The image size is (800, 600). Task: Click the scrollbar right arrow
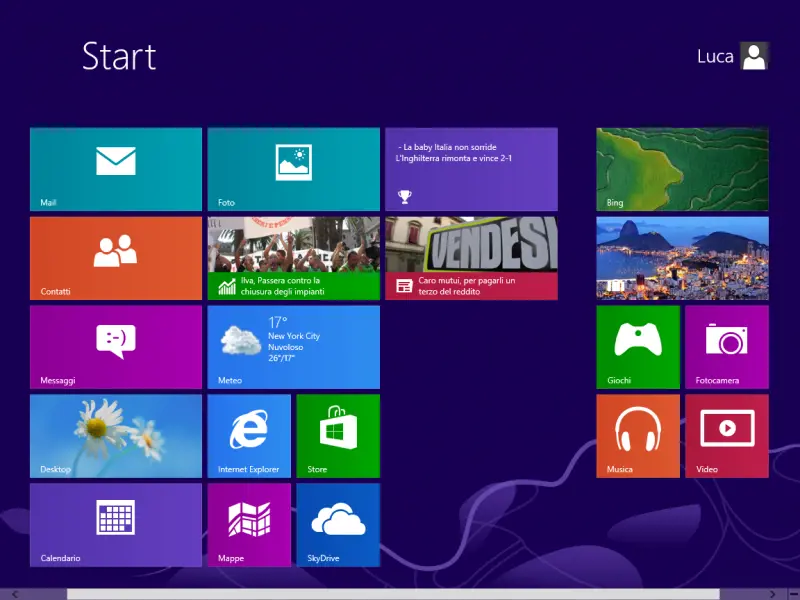[x=772, y=594]
